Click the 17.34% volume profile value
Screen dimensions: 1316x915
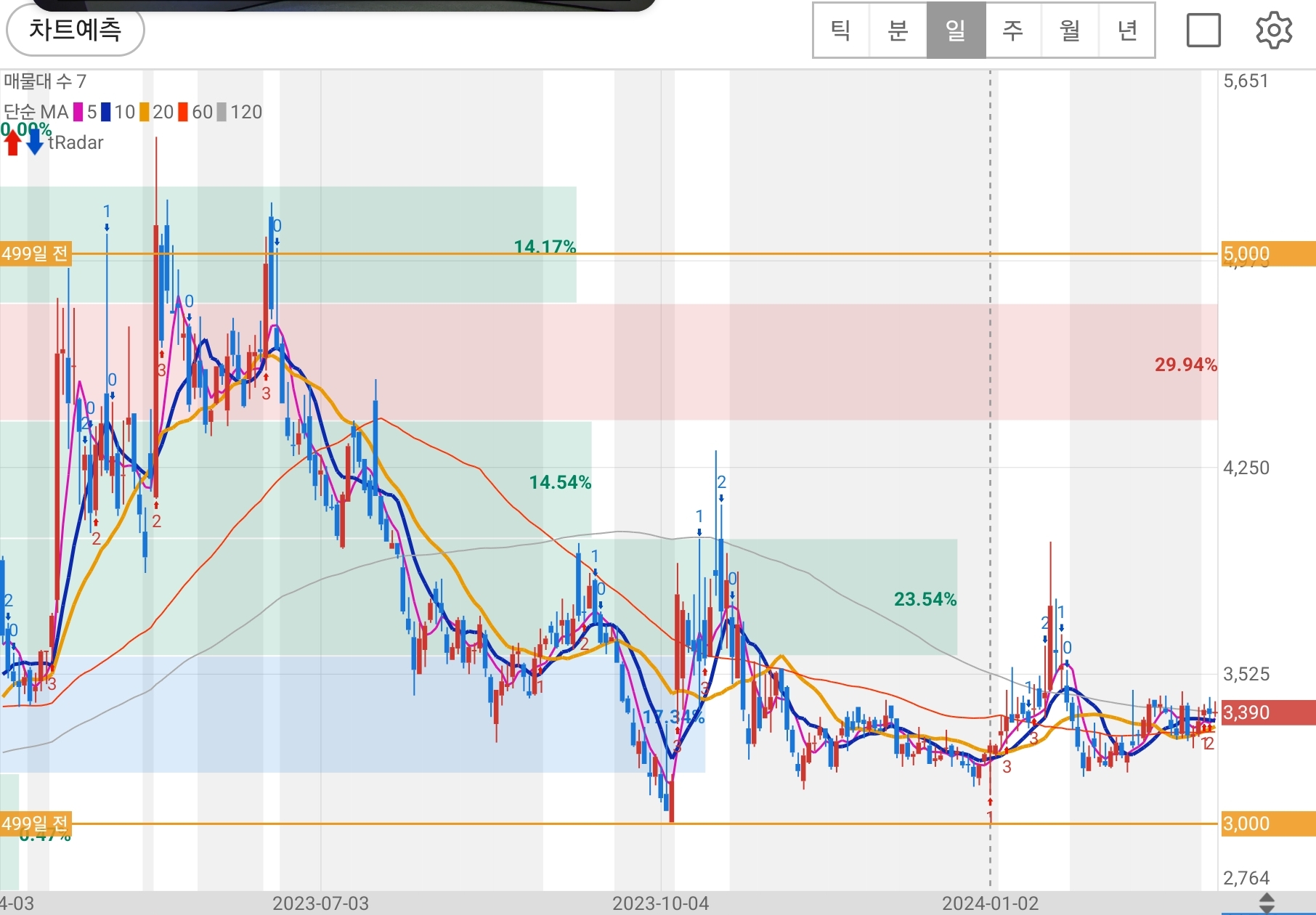(x=673, y=717)
